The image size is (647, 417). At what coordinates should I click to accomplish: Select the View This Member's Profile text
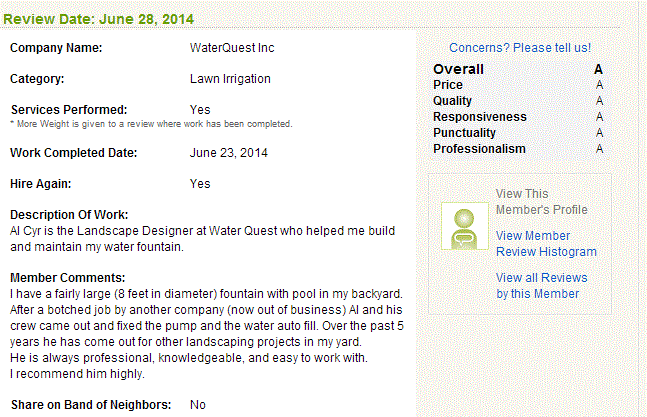click(x=541, y=202)
